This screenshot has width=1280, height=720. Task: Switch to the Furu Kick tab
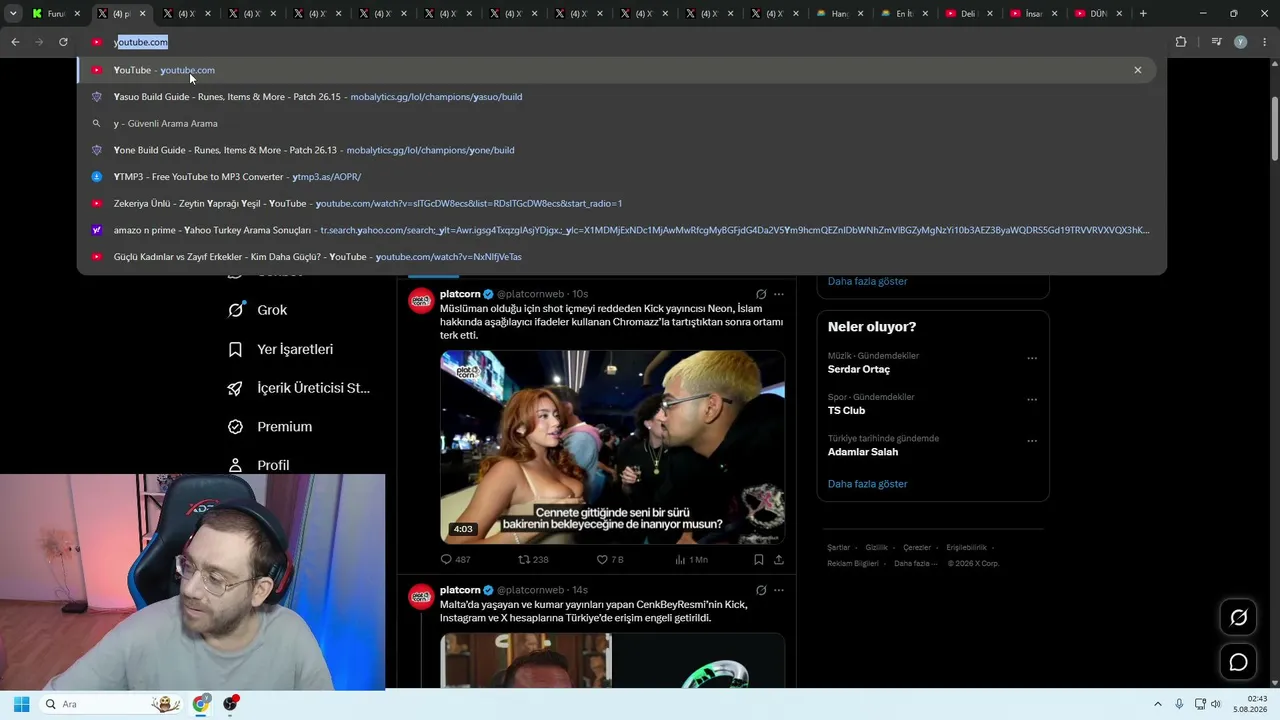tap(56, 14)
